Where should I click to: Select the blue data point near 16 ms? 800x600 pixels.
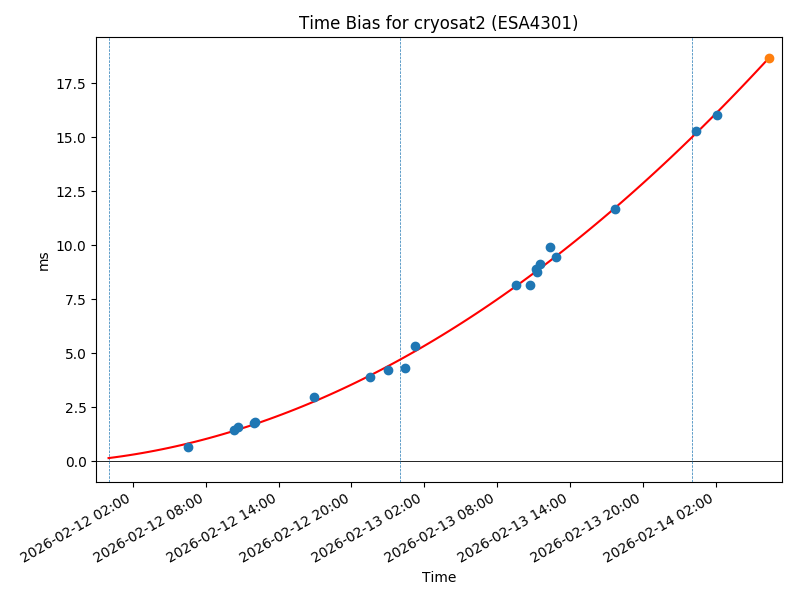[x=717, y=115]
